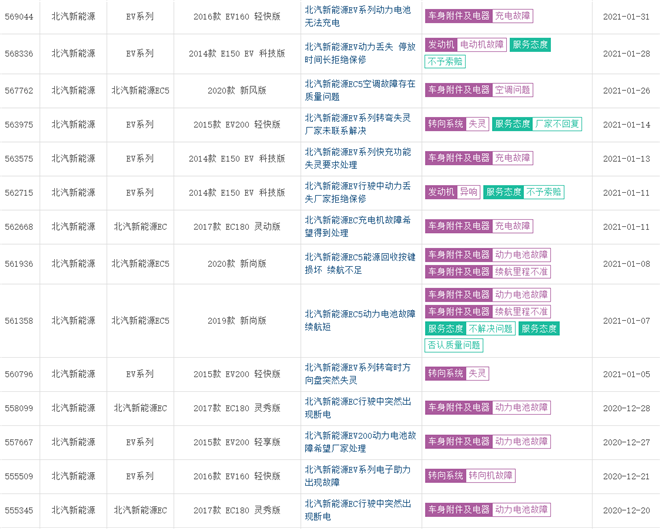The height and width of the screenshot is (529, 660).
Task: Select series 北汽新能源EC5 in row 567762
Action: [x=140, y=90]
